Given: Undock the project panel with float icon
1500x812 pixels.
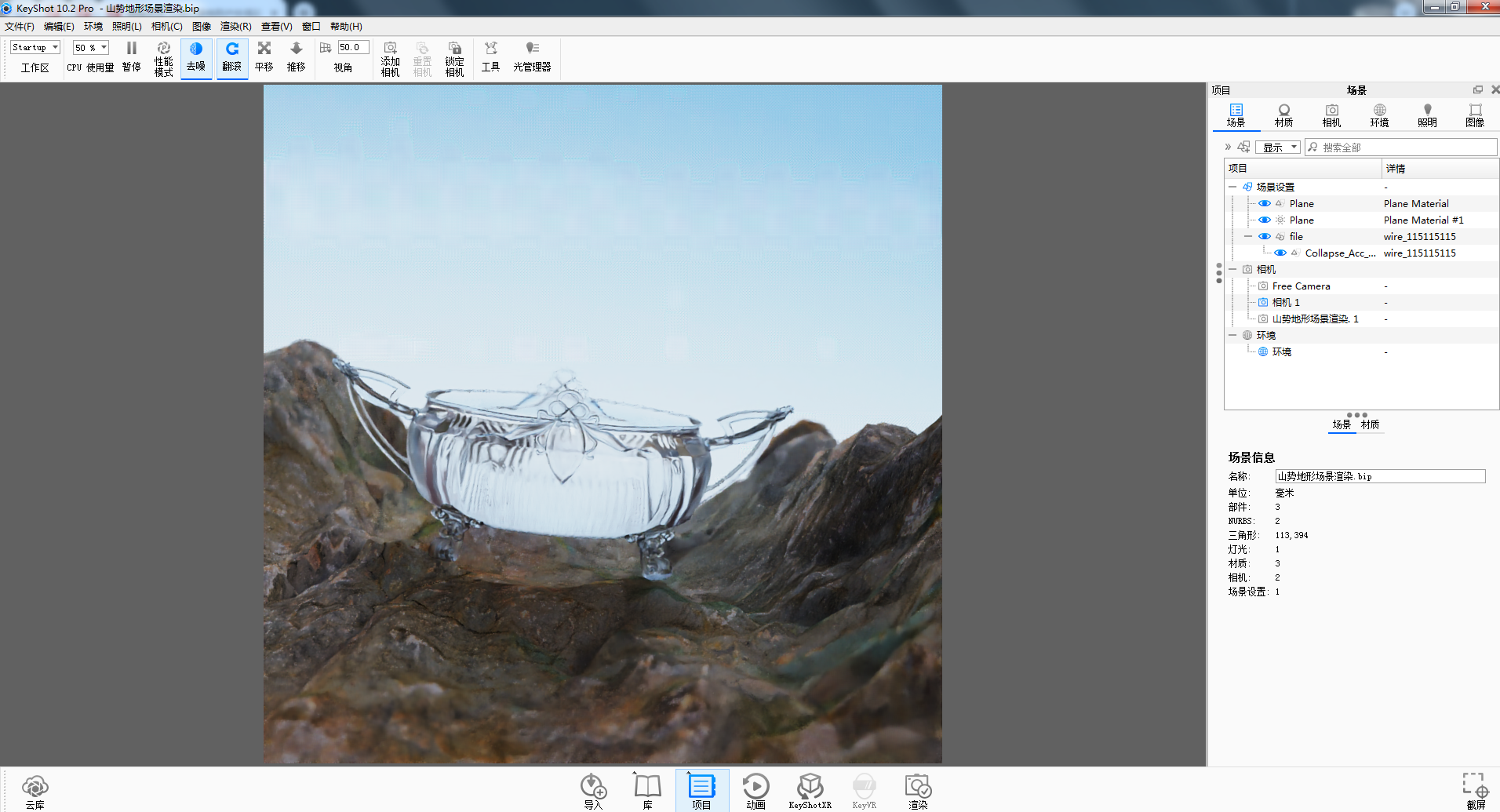Looking at the screenshot, I should pyautogui.click(x=1477, y=90).
